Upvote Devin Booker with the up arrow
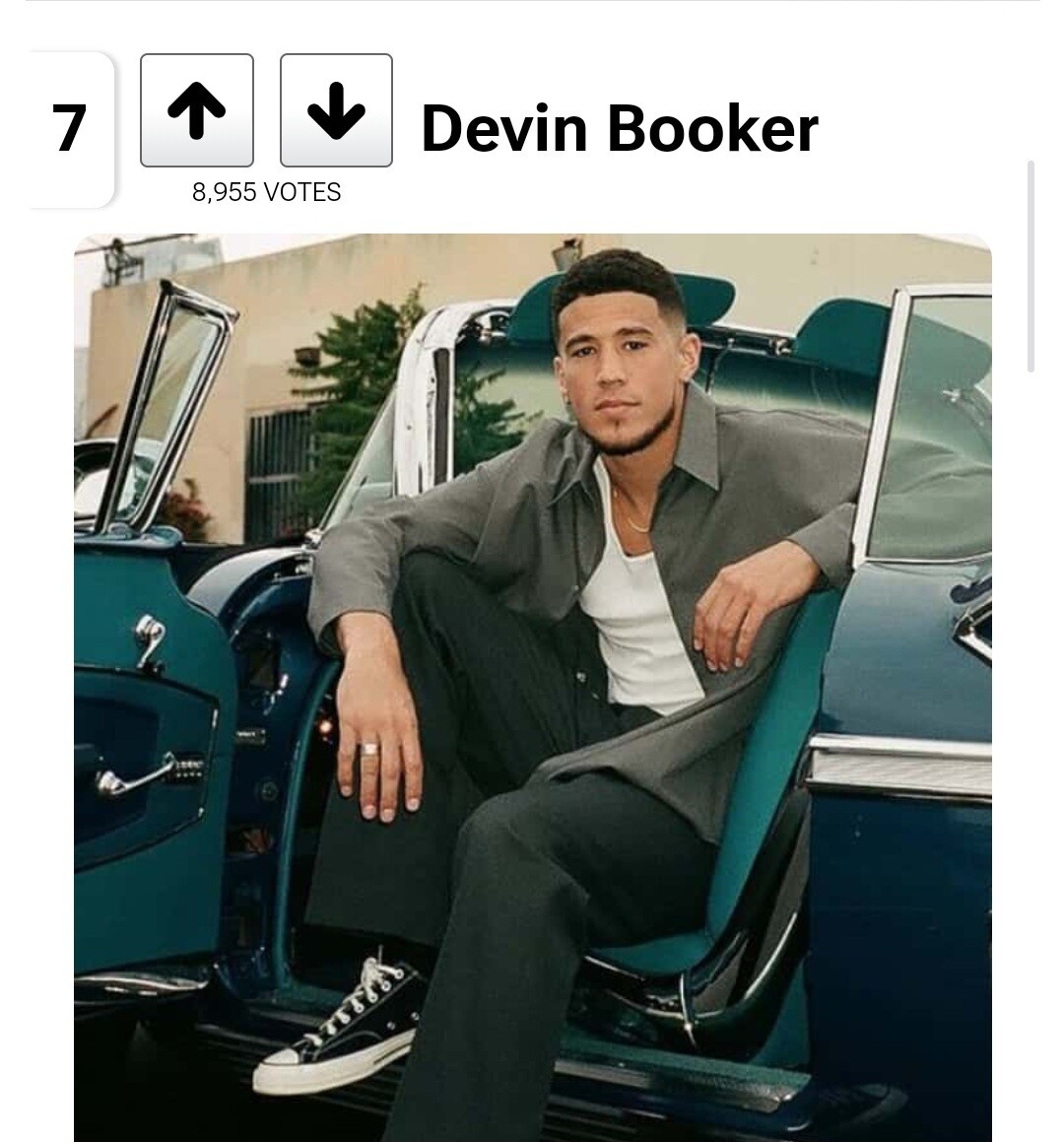Image resolution: width=1064 pixels, height=1142 pixels. [x=197, y=110]
